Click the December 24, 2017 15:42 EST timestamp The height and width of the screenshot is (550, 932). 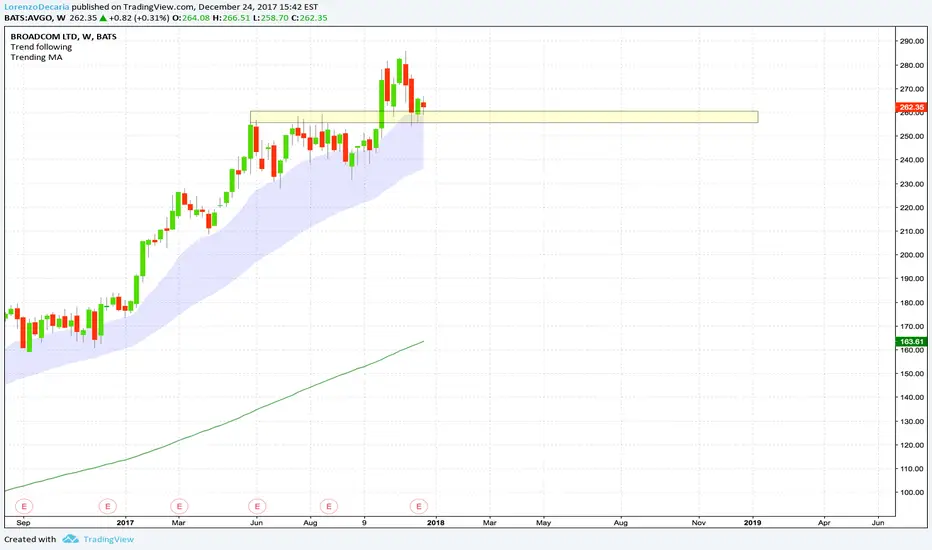[x=258, y=7]
